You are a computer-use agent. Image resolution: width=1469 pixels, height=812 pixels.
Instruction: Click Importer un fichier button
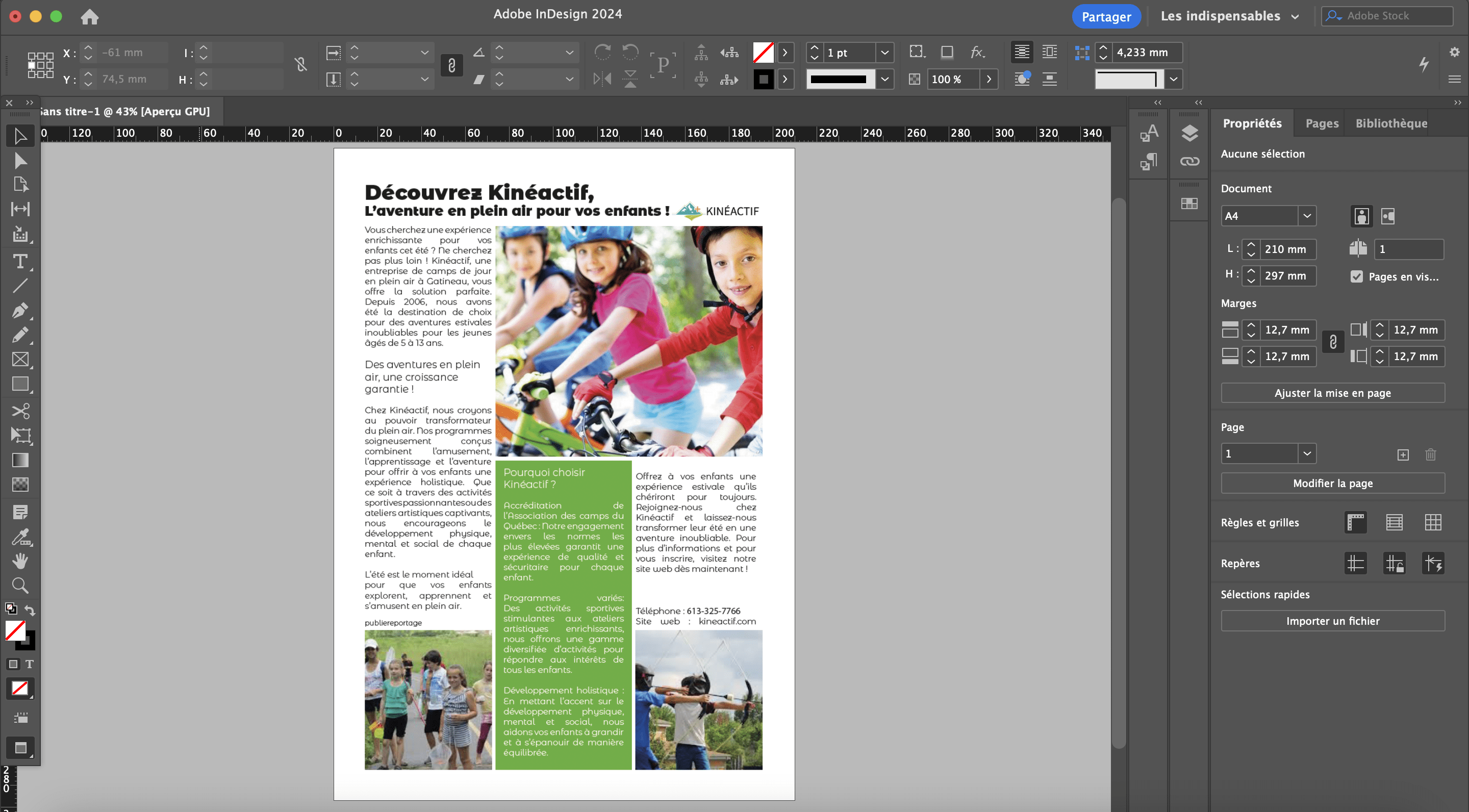tap(1332, 621)
